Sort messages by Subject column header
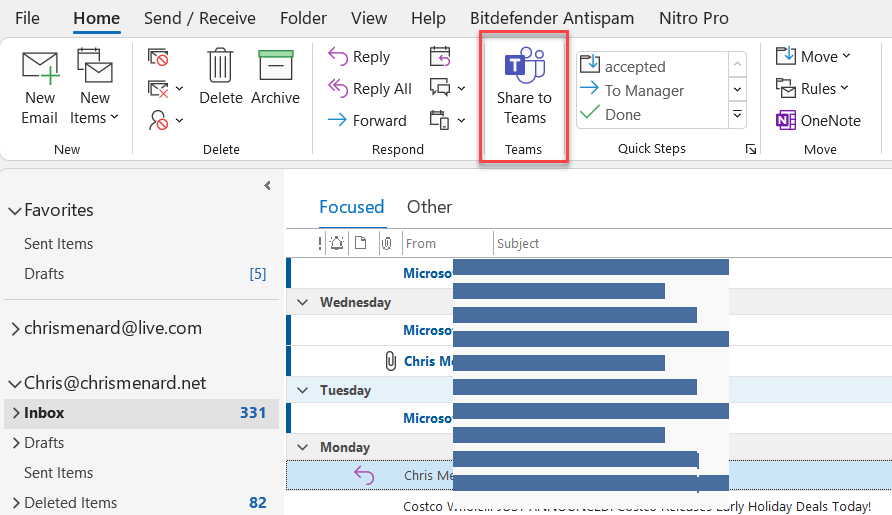 click(518, 243)
